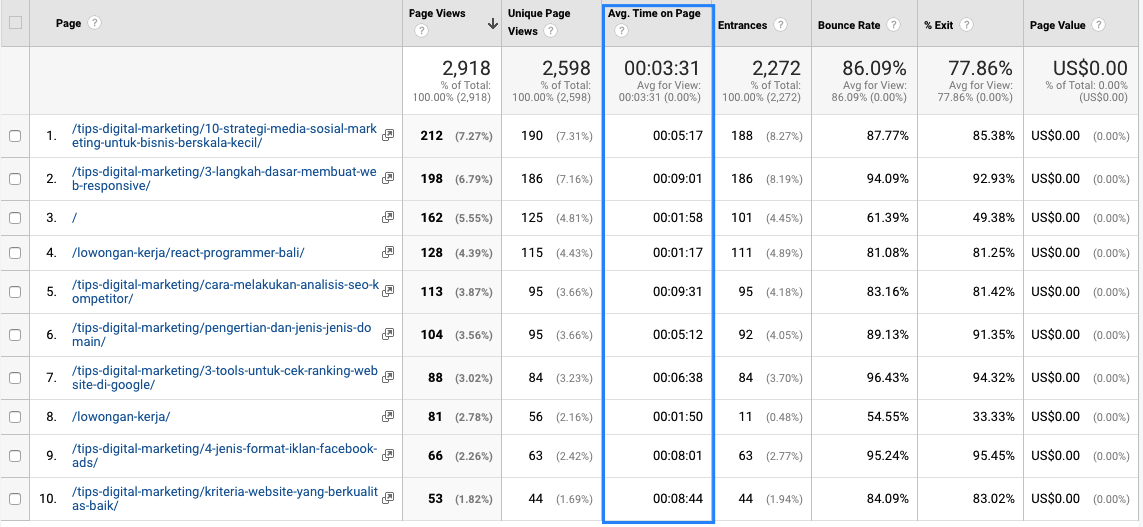1143x527 pixels.
Task: Open cara-melakukan-analisis-seo-kompetitor page link
Action: click(x=224, y=292)
